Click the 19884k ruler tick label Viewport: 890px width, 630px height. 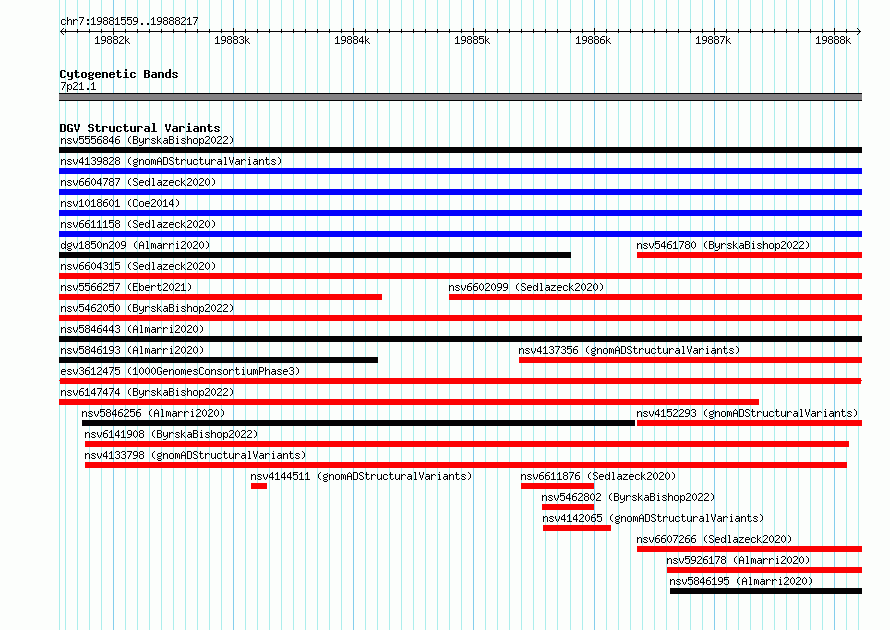coord(352,40)
